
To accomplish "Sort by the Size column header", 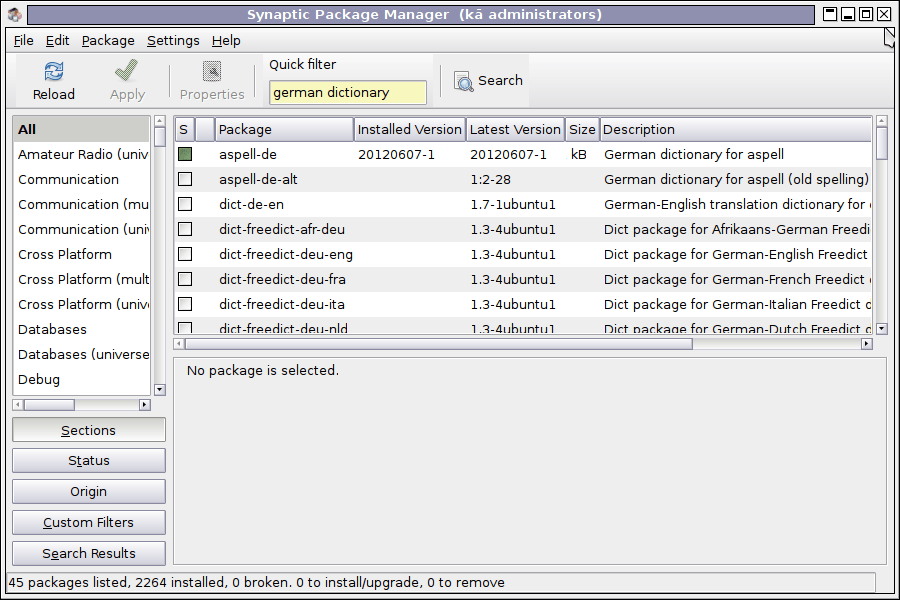I will 582,130.
